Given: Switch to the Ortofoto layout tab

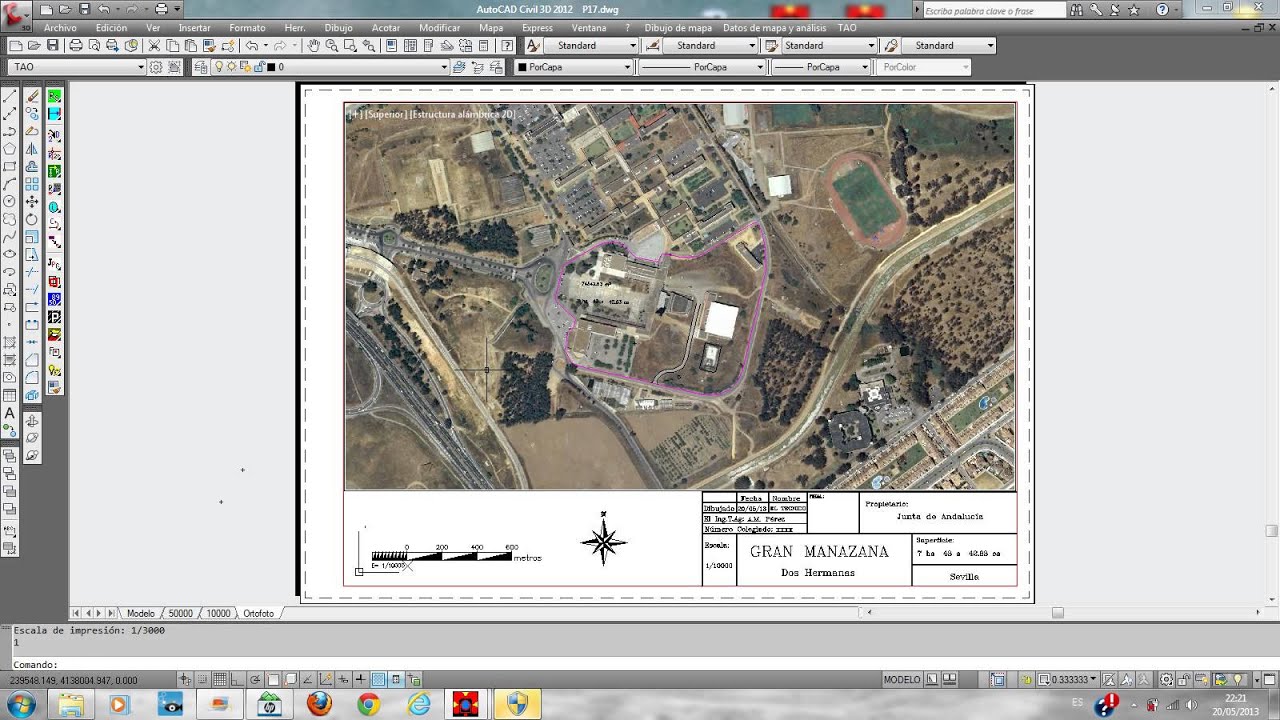Looking at the screenshot, I should [x=258, y=613].
